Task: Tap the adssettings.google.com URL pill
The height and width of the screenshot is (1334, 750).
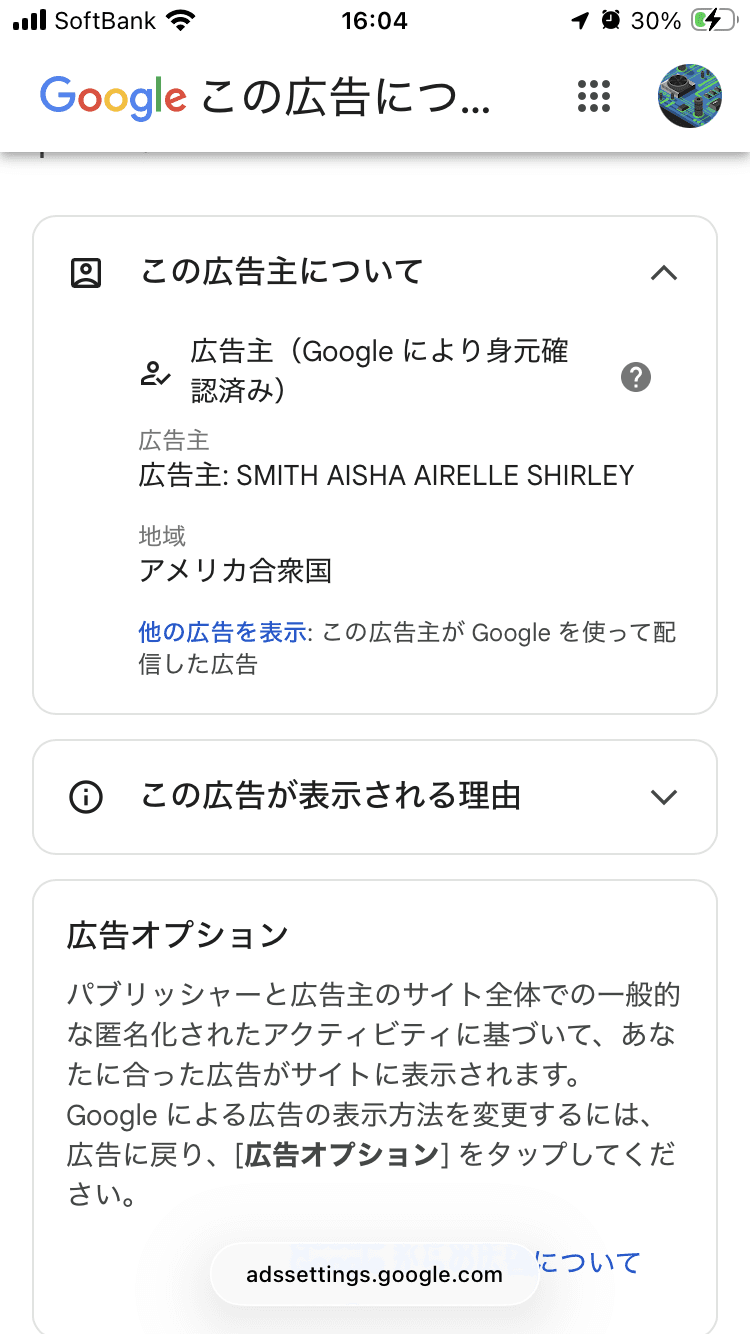Action: tap(374, 1274)
